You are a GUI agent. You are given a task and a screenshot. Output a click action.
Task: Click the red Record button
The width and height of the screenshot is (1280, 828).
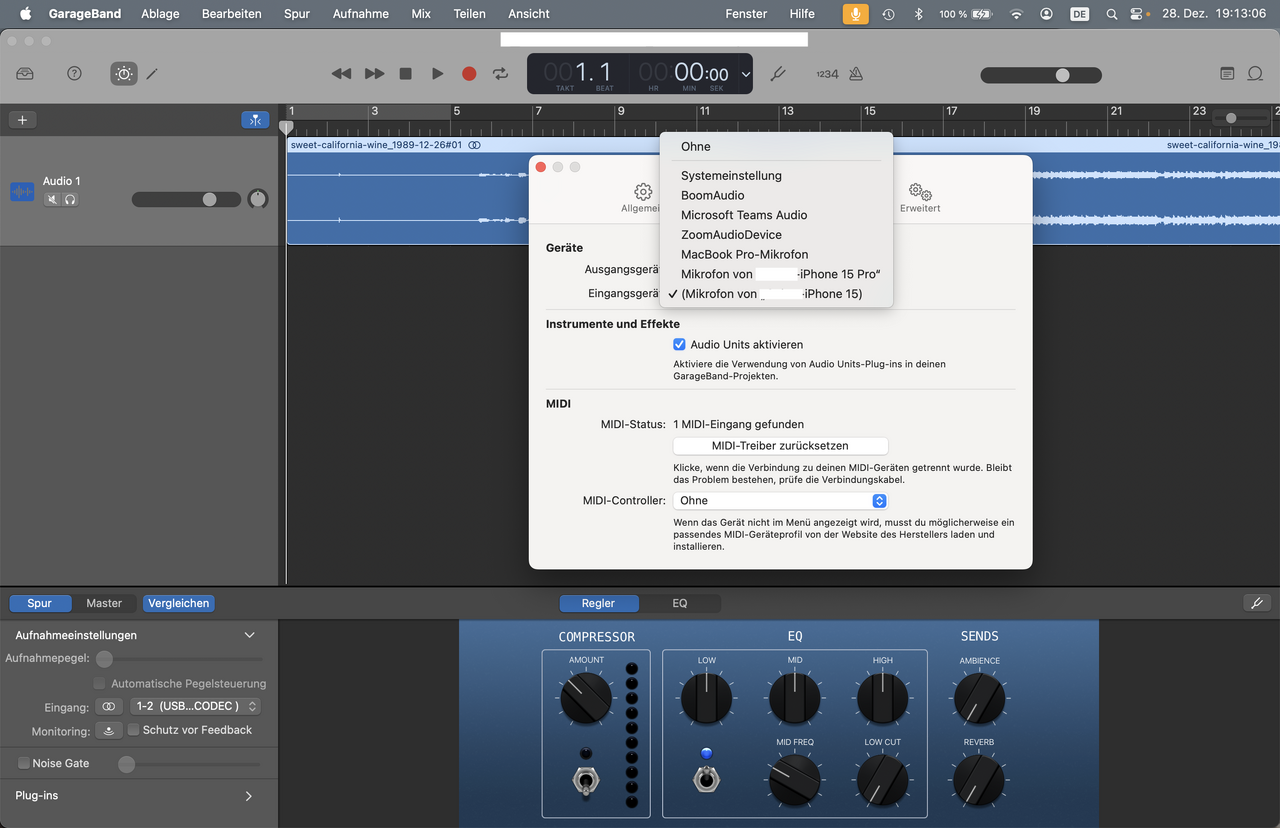click(x=469, y=74)
